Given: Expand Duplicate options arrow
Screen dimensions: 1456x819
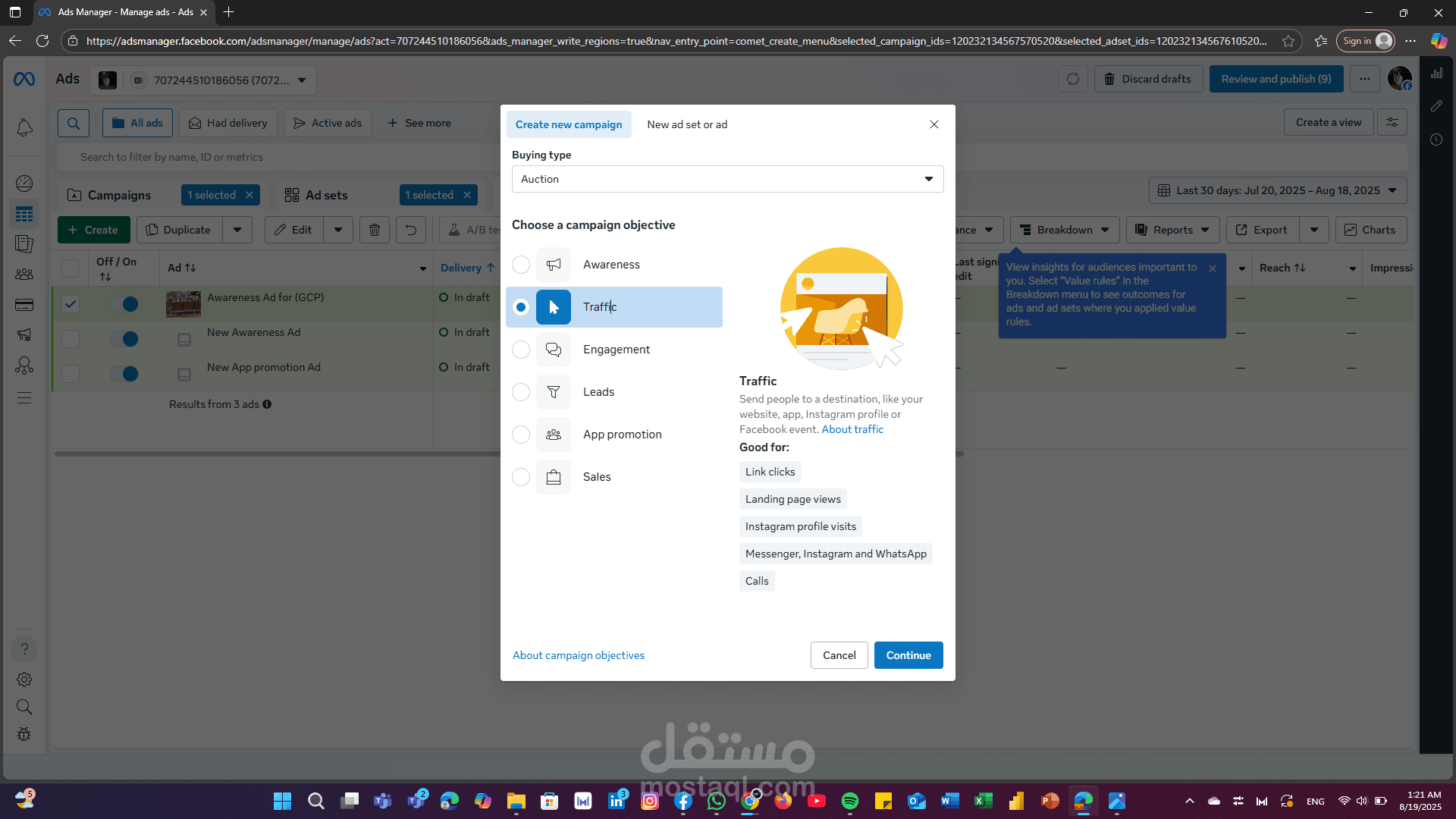Looking at the screenshot, I should click(237, 230).
